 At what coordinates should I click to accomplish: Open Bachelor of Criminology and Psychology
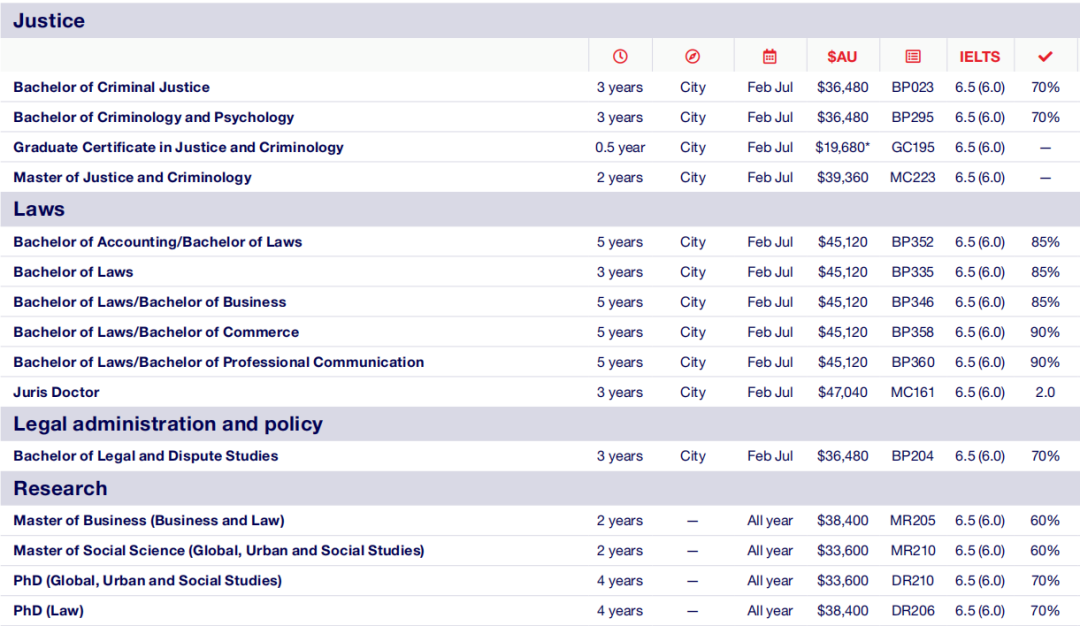click(154, 117)
